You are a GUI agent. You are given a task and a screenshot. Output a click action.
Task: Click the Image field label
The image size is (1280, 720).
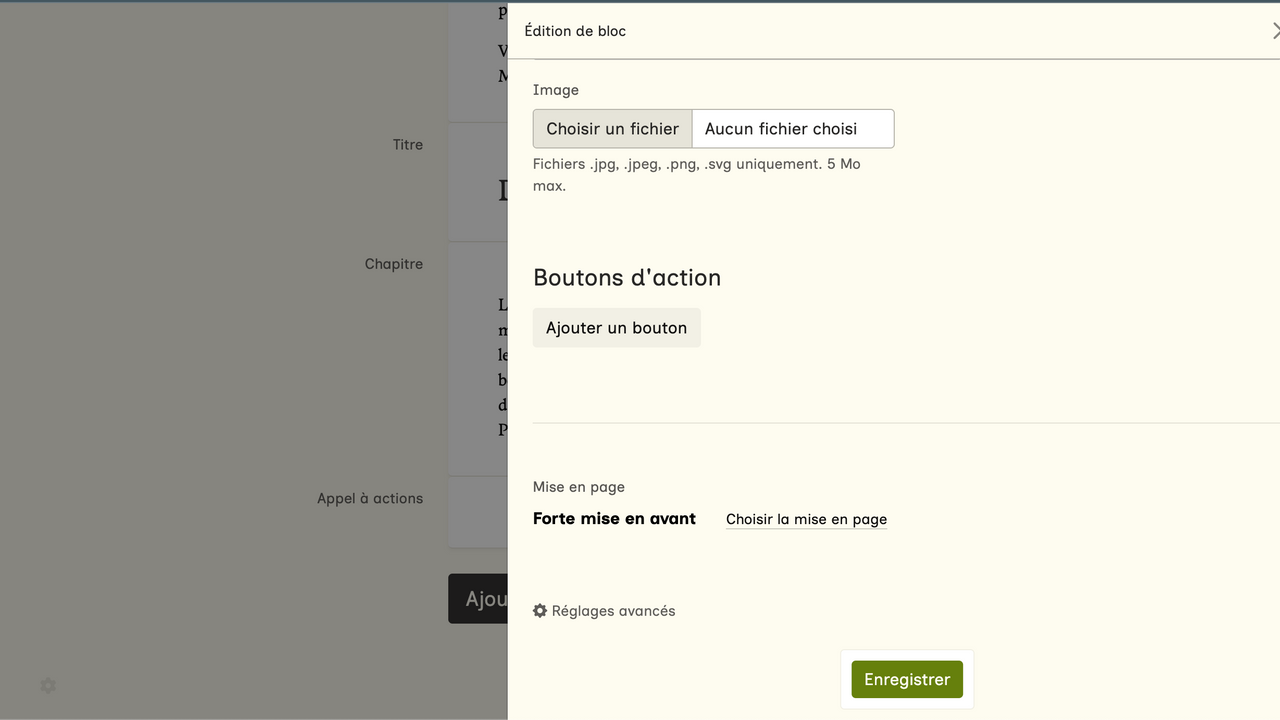click(x=556, y=90)
